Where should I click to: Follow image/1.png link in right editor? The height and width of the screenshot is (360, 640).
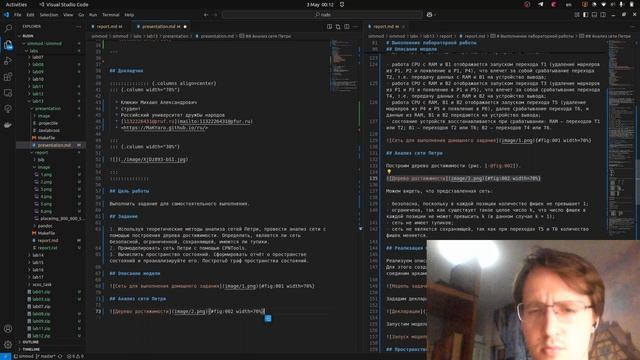coord(516,140)
